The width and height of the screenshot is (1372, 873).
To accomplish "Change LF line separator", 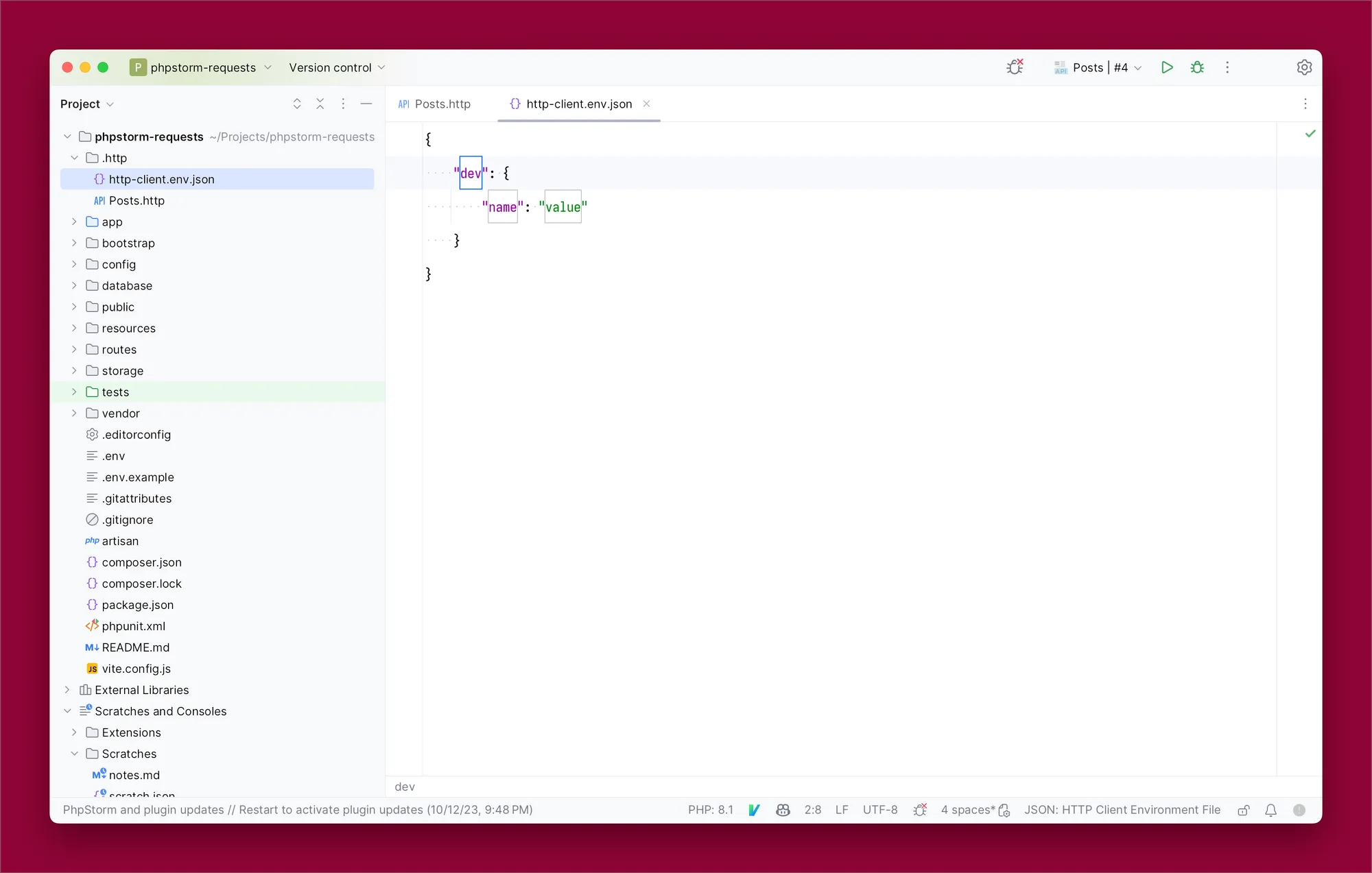I will coord(842,810).
